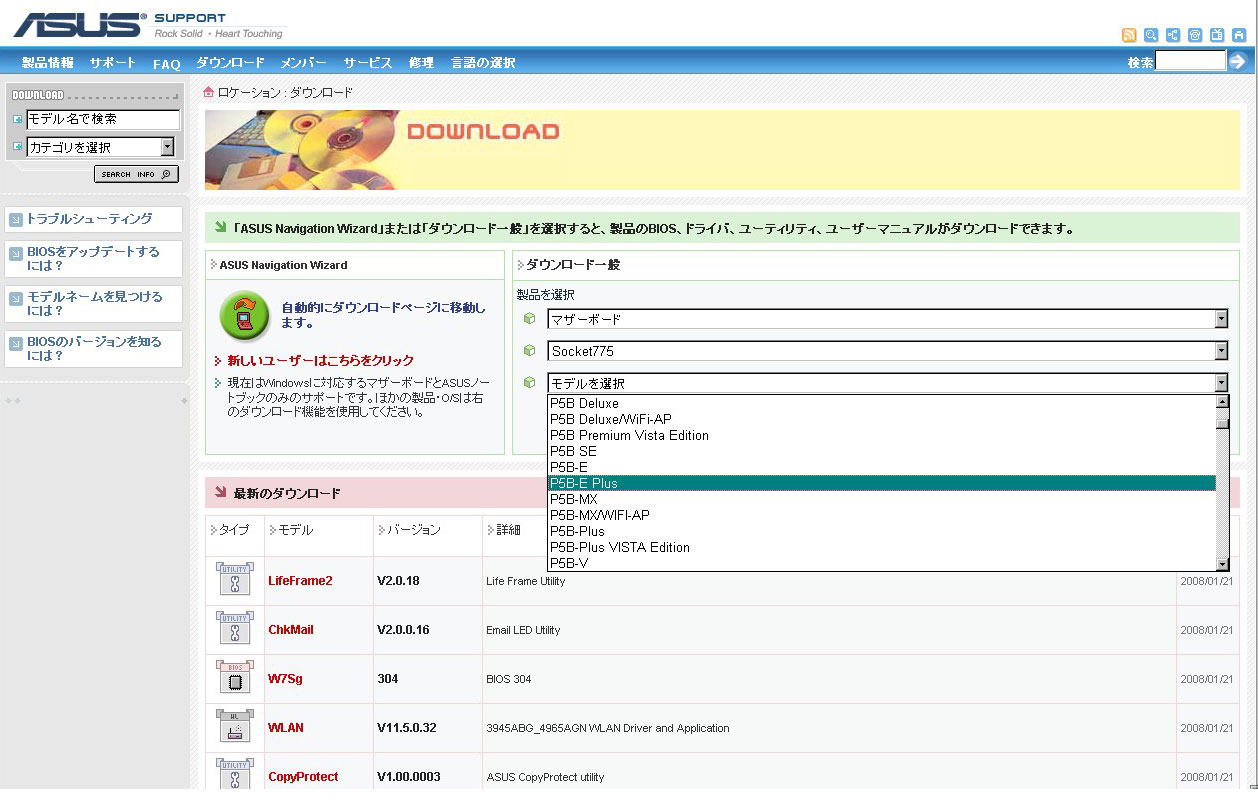Image resolution: width=1258 pixels, height=809 pixels.
Task: Click the WLAN driver icon
Action: pyautogui.click(x=235, y=727)
